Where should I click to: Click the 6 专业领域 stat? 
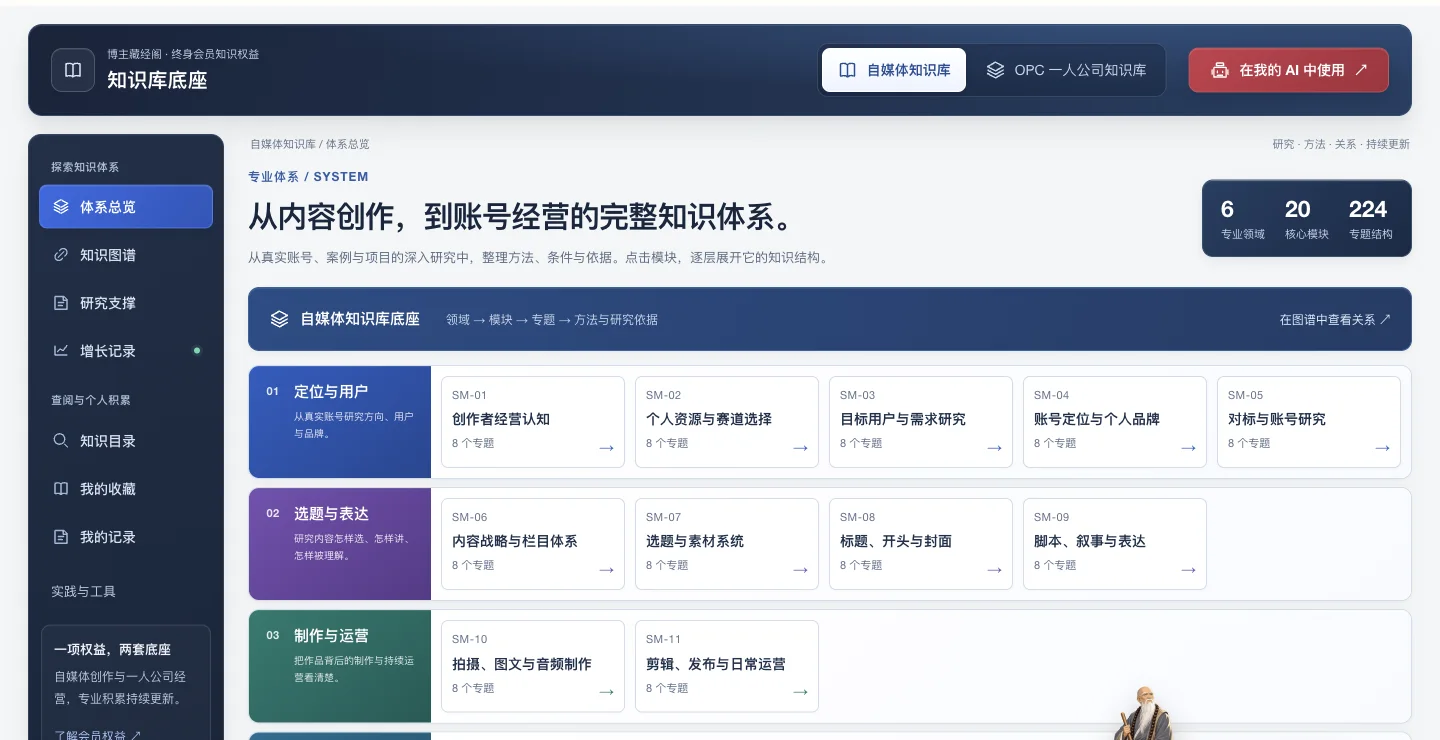[x=1243, y=219]
